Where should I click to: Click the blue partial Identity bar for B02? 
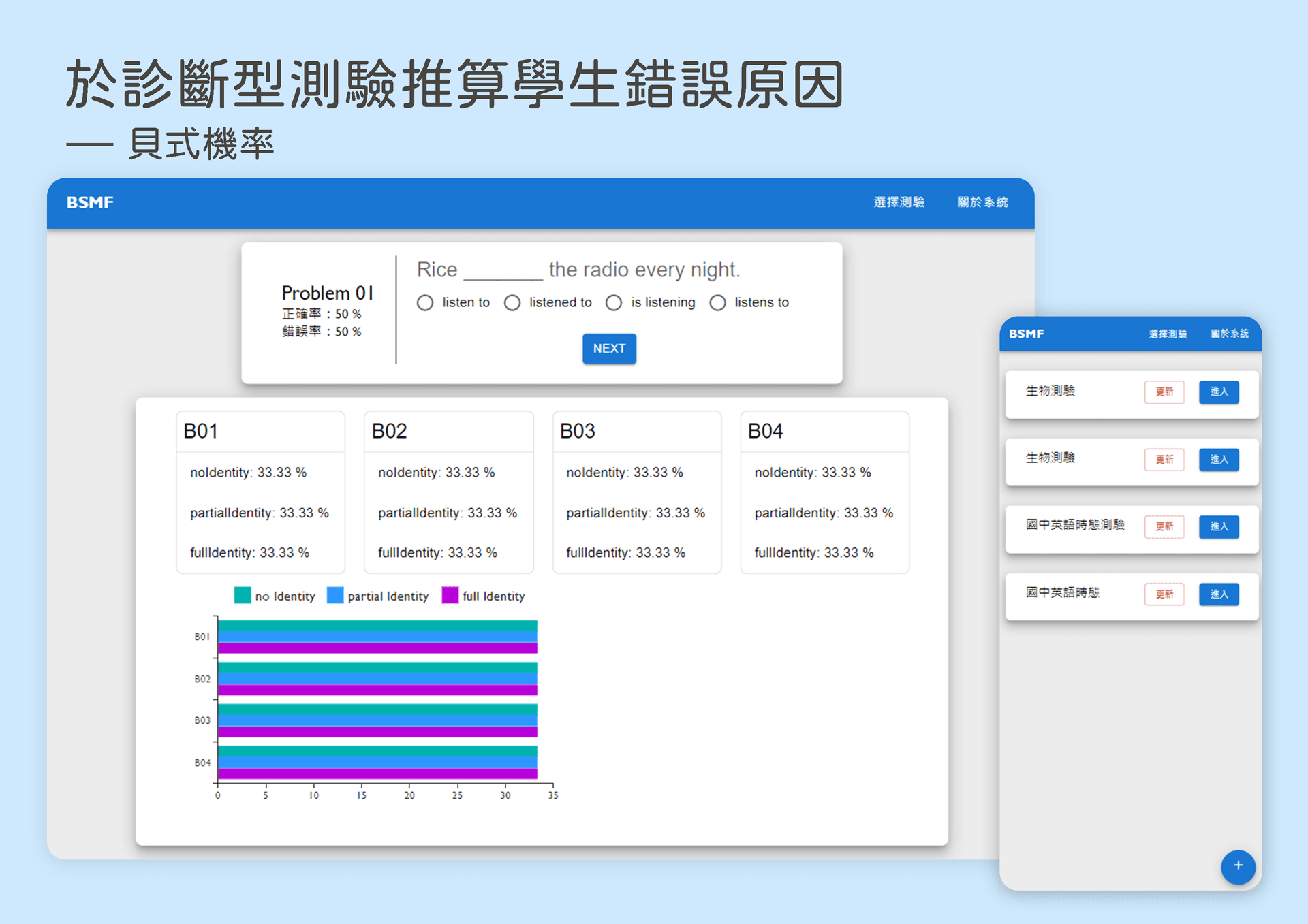tap(377, 679)
